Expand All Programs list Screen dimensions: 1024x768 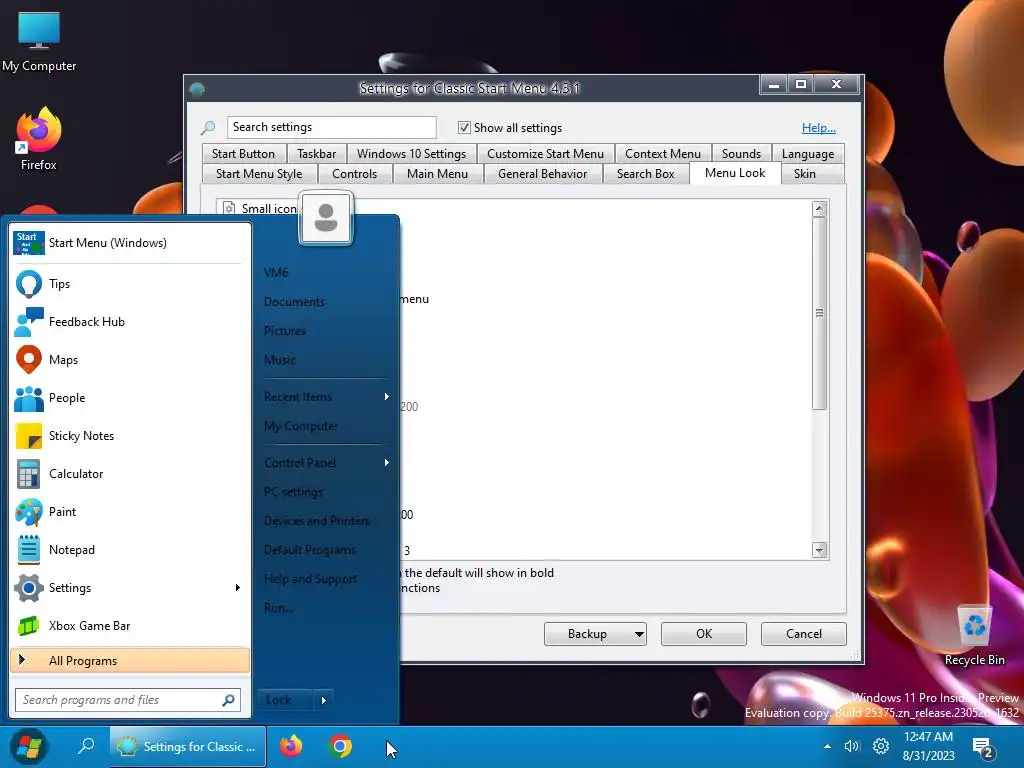130,660
